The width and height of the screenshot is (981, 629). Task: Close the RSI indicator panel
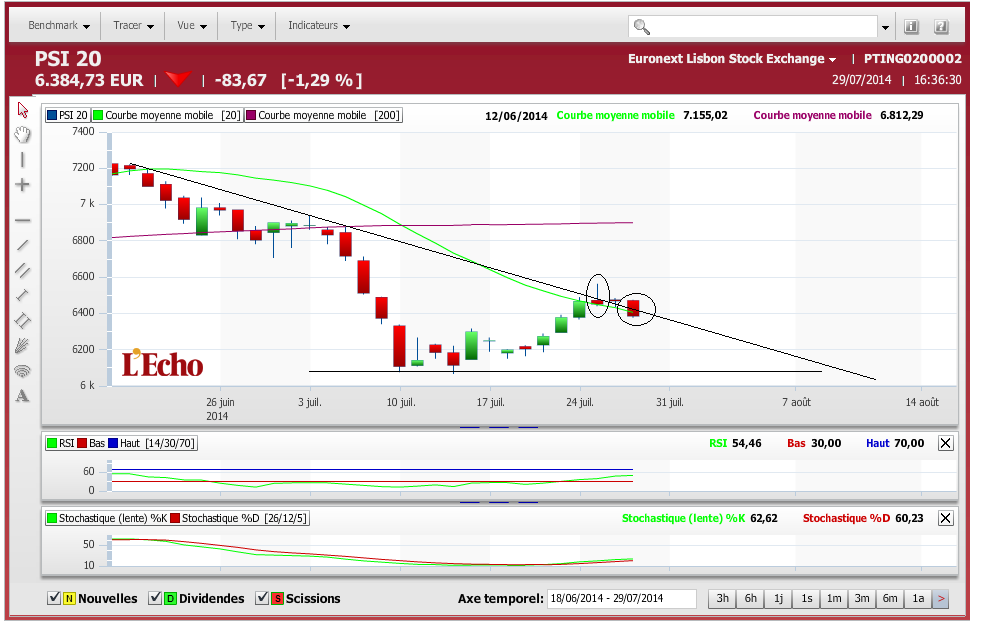tap(945, 443)
